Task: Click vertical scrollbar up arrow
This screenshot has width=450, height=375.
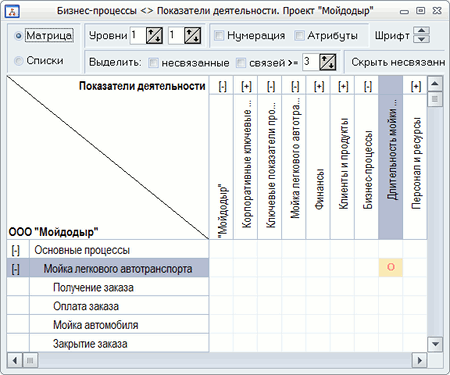Action: [x=435, y=83]
